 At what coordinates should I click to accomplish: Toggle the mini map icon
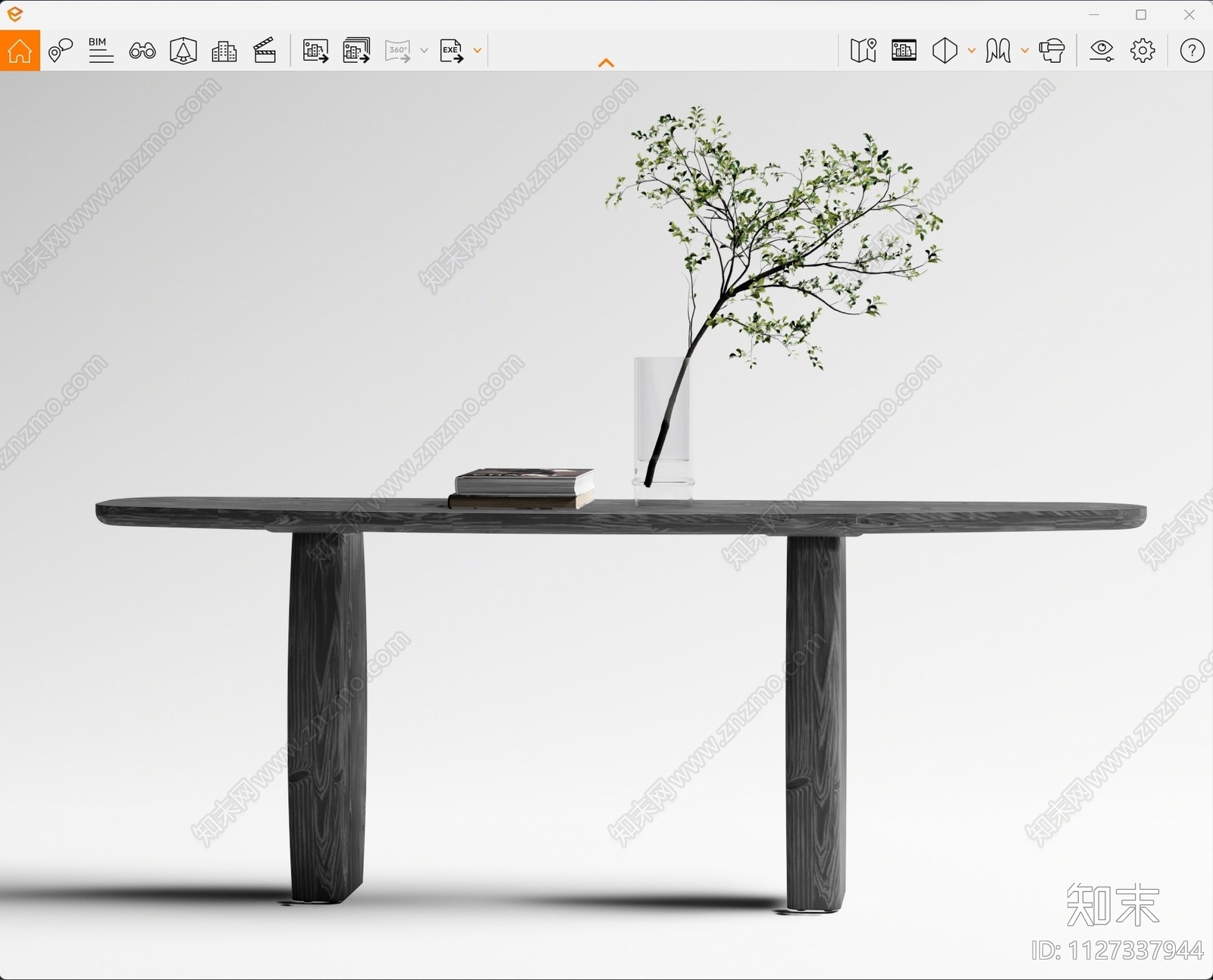pos(864,51)
